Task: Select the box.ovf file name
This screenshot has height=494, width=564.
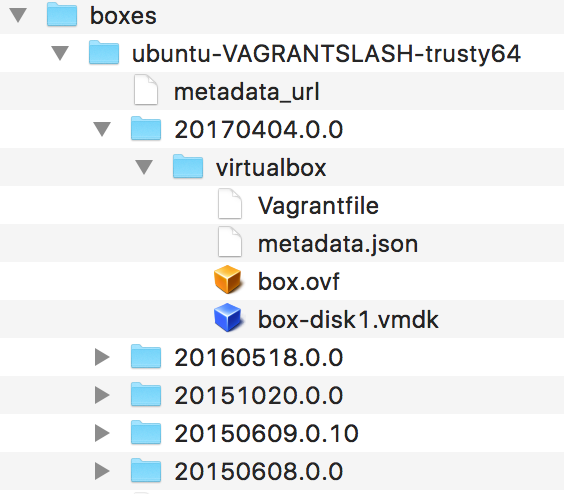Action: tap(299, 281)
